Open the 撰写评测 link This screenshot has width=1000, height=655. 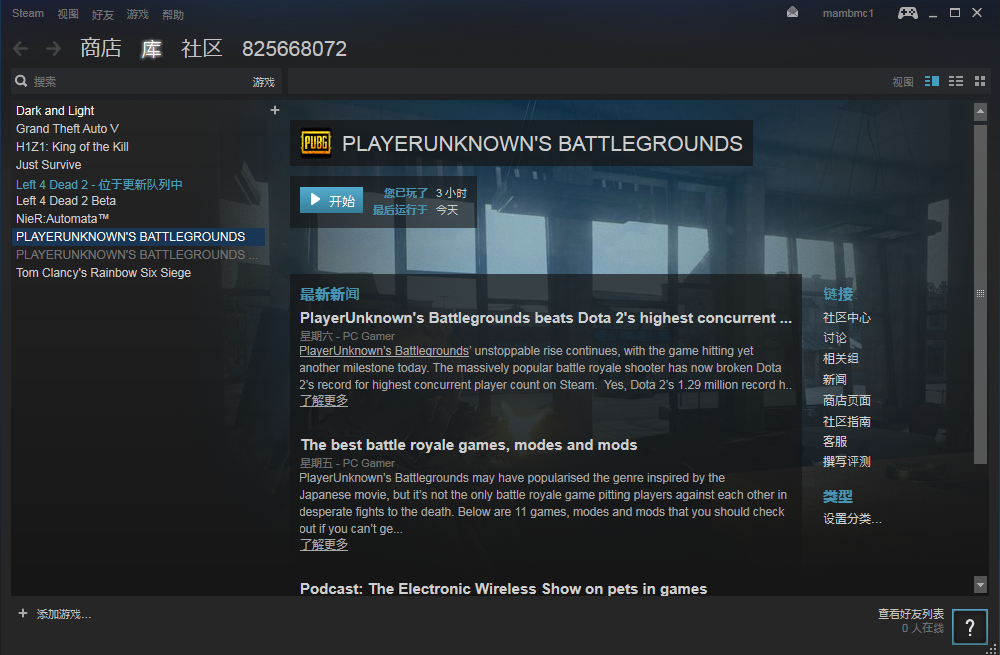pyautogui.click(x=846, y=461)
